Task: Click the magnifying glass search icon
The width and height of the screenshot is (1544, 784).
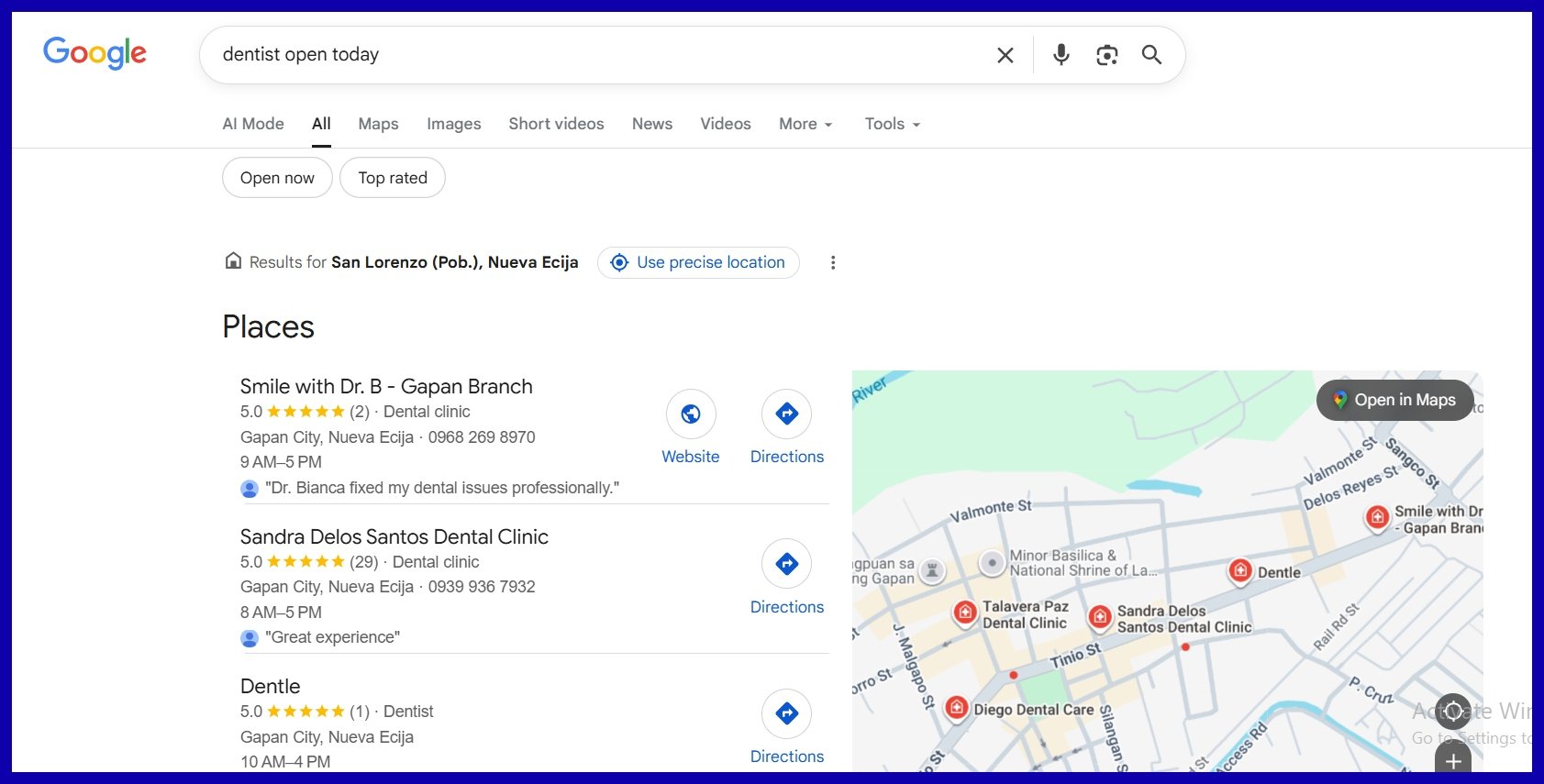Action: (x=1151, y=55)
